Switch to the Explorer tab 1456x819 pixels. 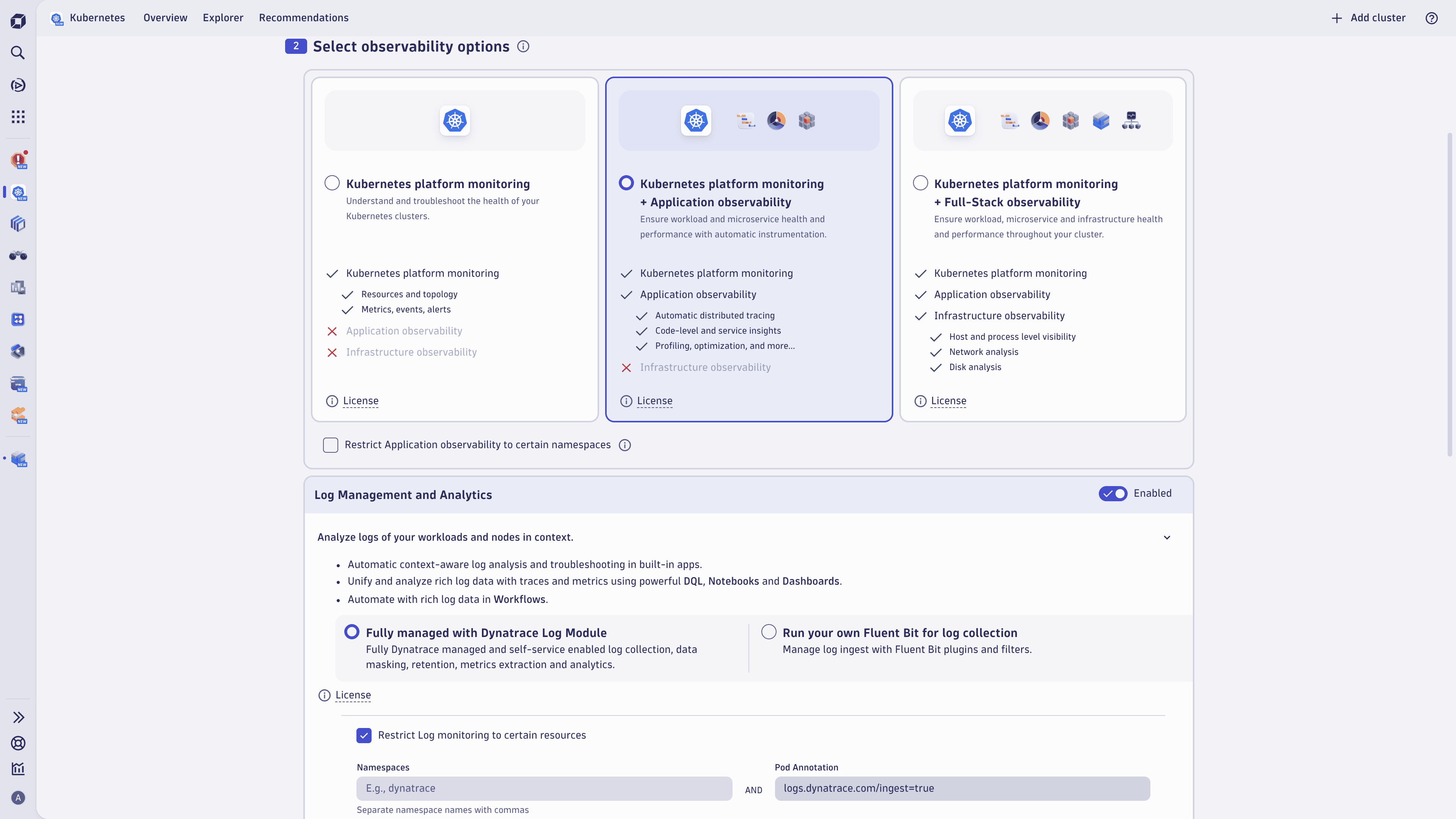(x=223, y=18)
